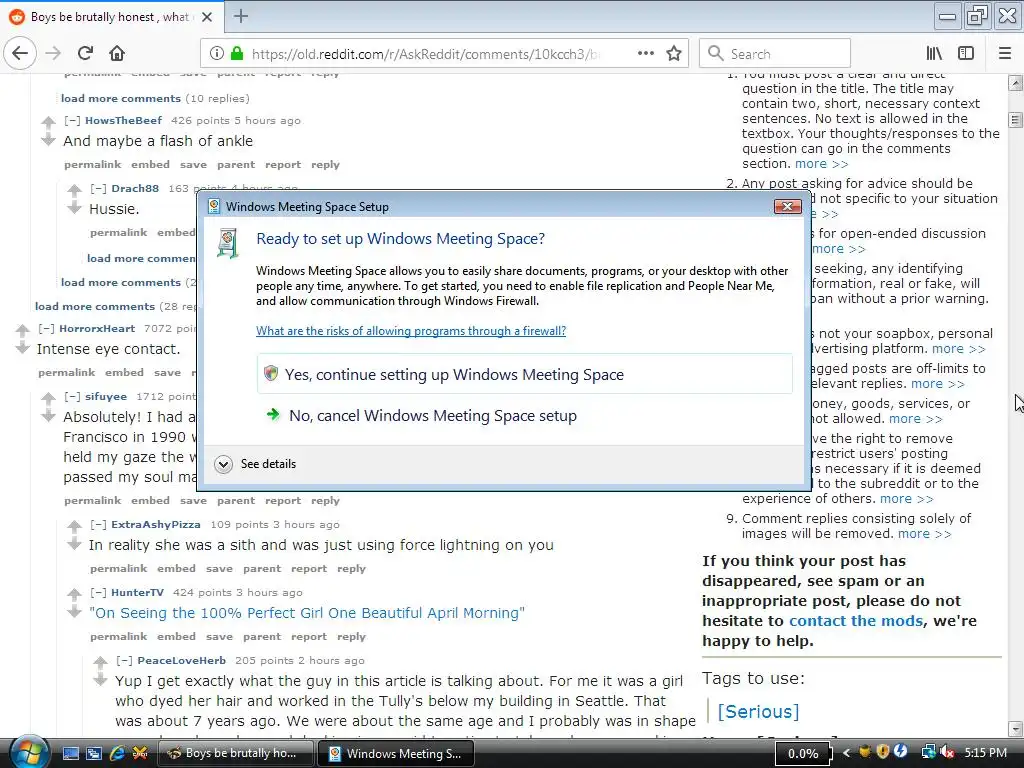This screenshot has width=1024, height=768.
Task: Click the green padlock security icon
Action: click(237, 54)
